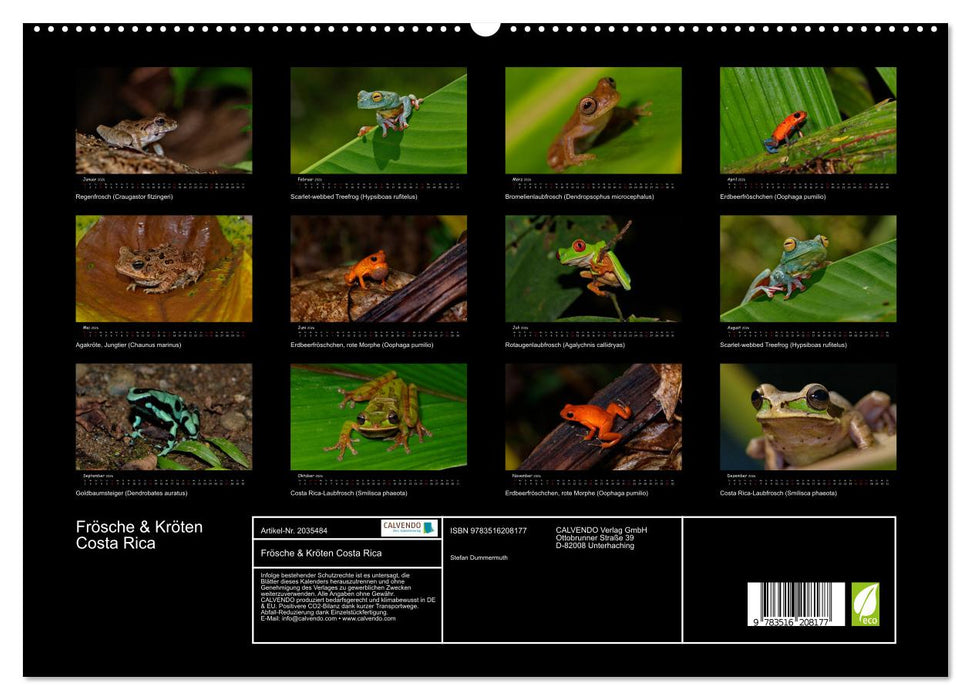This screenshot has width=971, height=700.
Task: Click the large Frösche & Kröten Costa Rica title
Action: [139, 535]
